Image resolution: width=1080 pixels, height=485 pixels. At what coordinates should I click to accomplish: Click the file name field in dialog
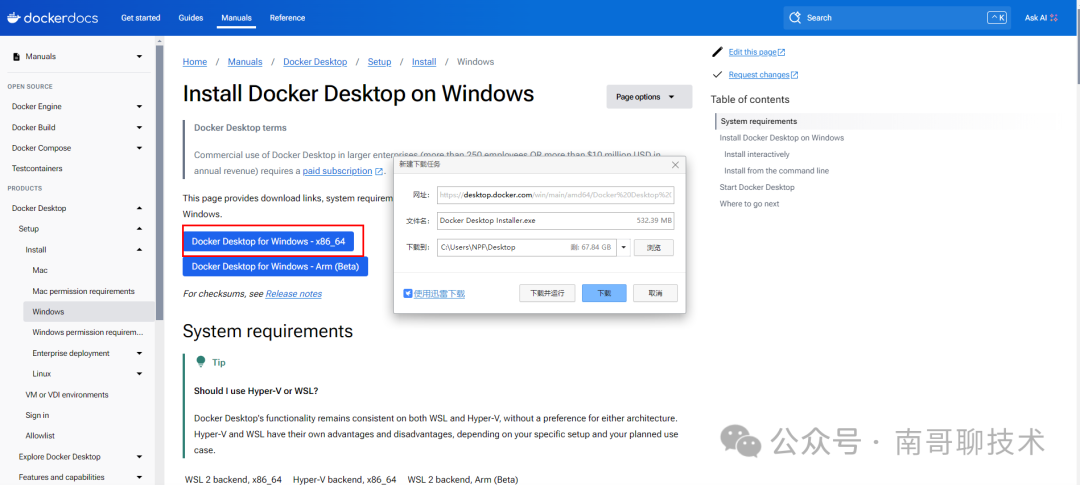click(555, 220)
